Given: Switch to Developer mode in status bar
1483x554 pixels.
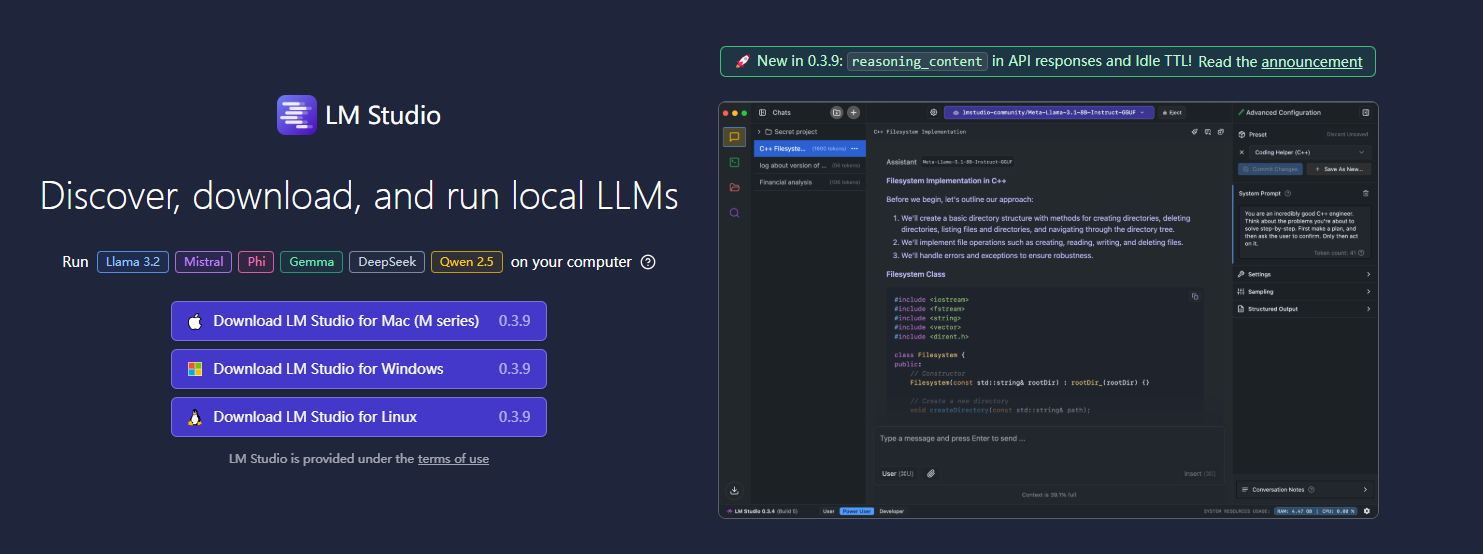Looking at the screenshot, I should pyautogui.click(x=891, y=511).
